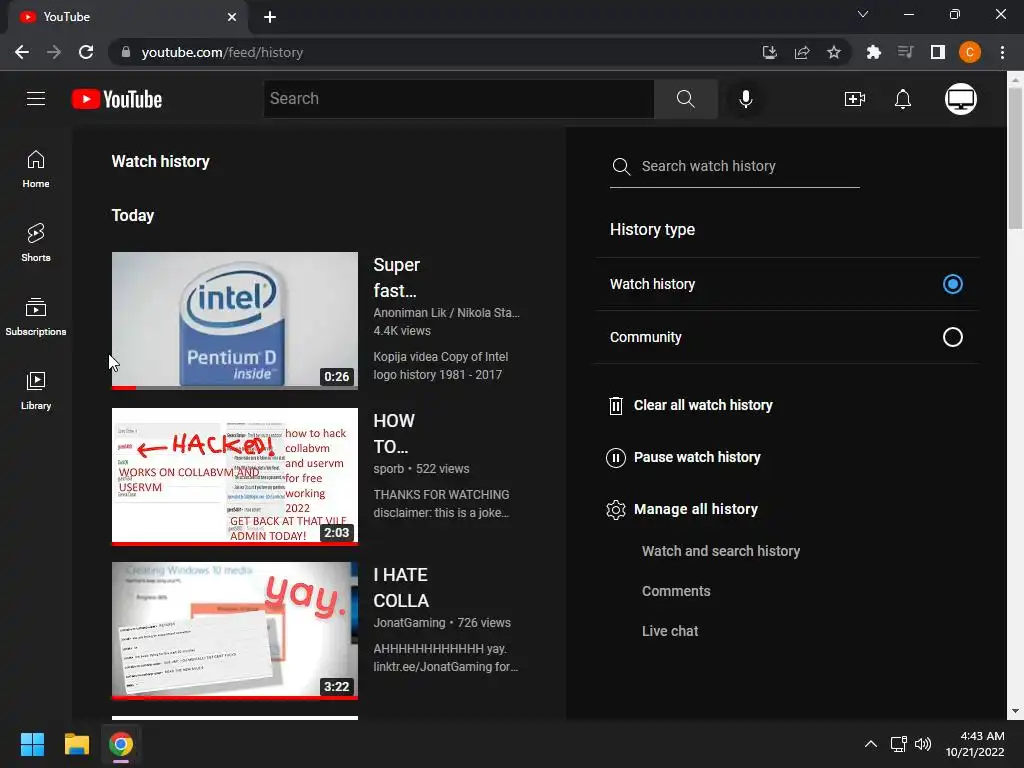
Task: Bookmark this page with star icon
Action: tap(834, 52)
